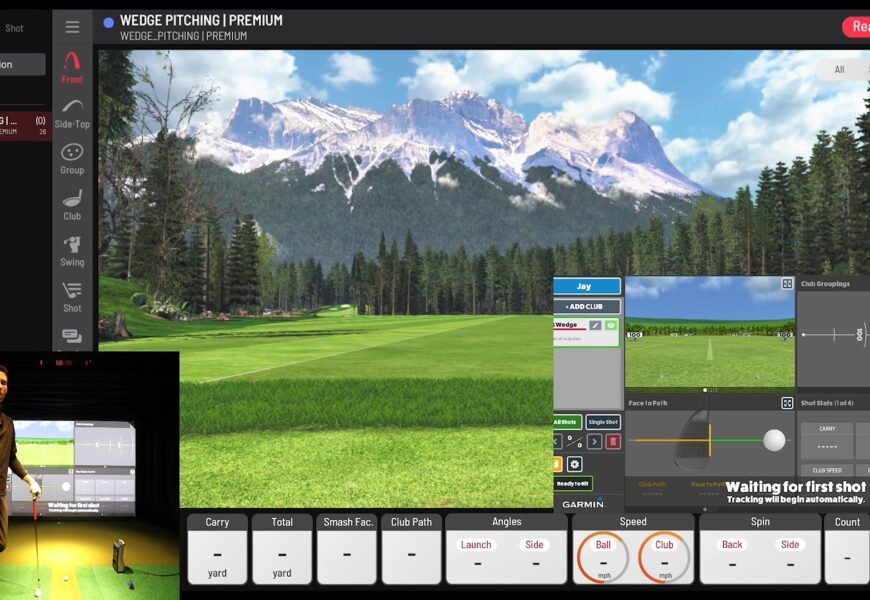Click the red button at top right

856,26
